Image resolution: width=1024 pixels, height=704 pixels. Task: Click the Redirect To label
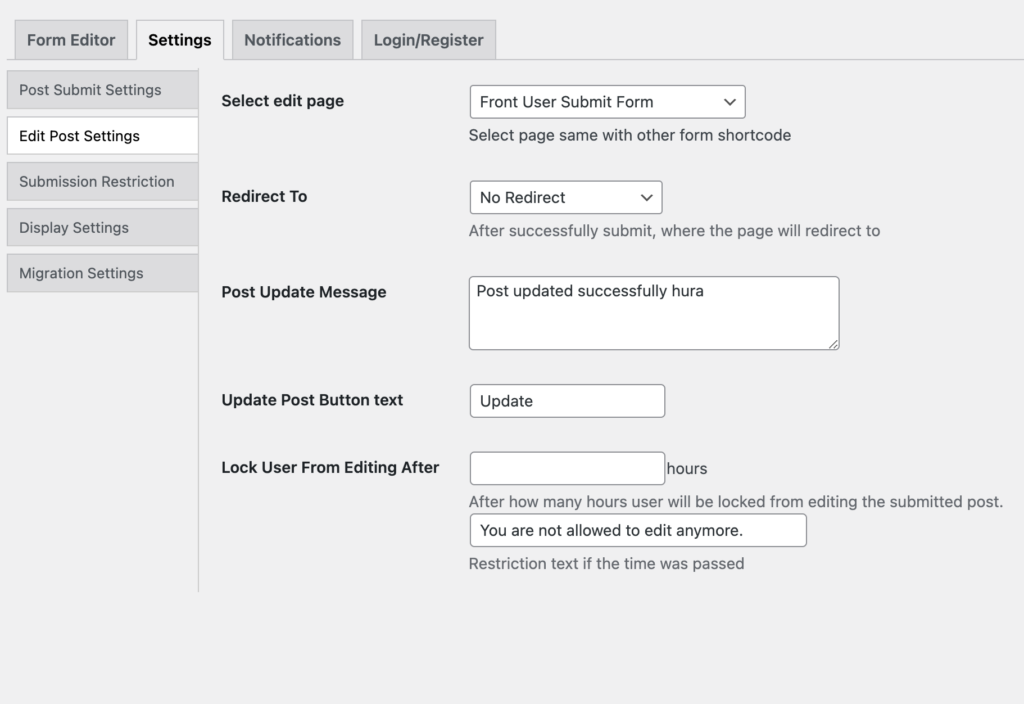tap(264, 196)
